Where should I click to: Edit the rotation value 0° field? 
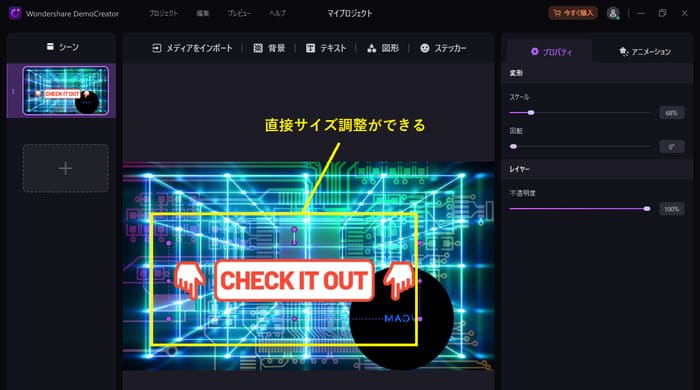(x=671, y=146)
